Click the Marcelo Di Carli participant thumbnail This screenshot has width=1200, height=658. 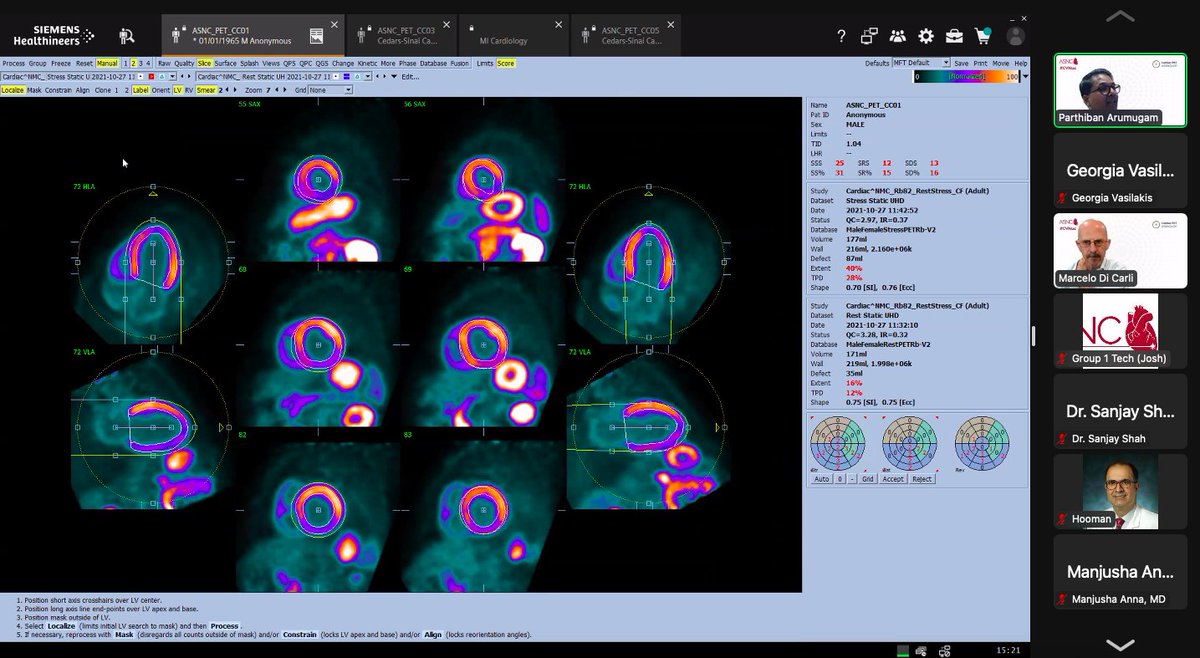(x=1118, y=250)
